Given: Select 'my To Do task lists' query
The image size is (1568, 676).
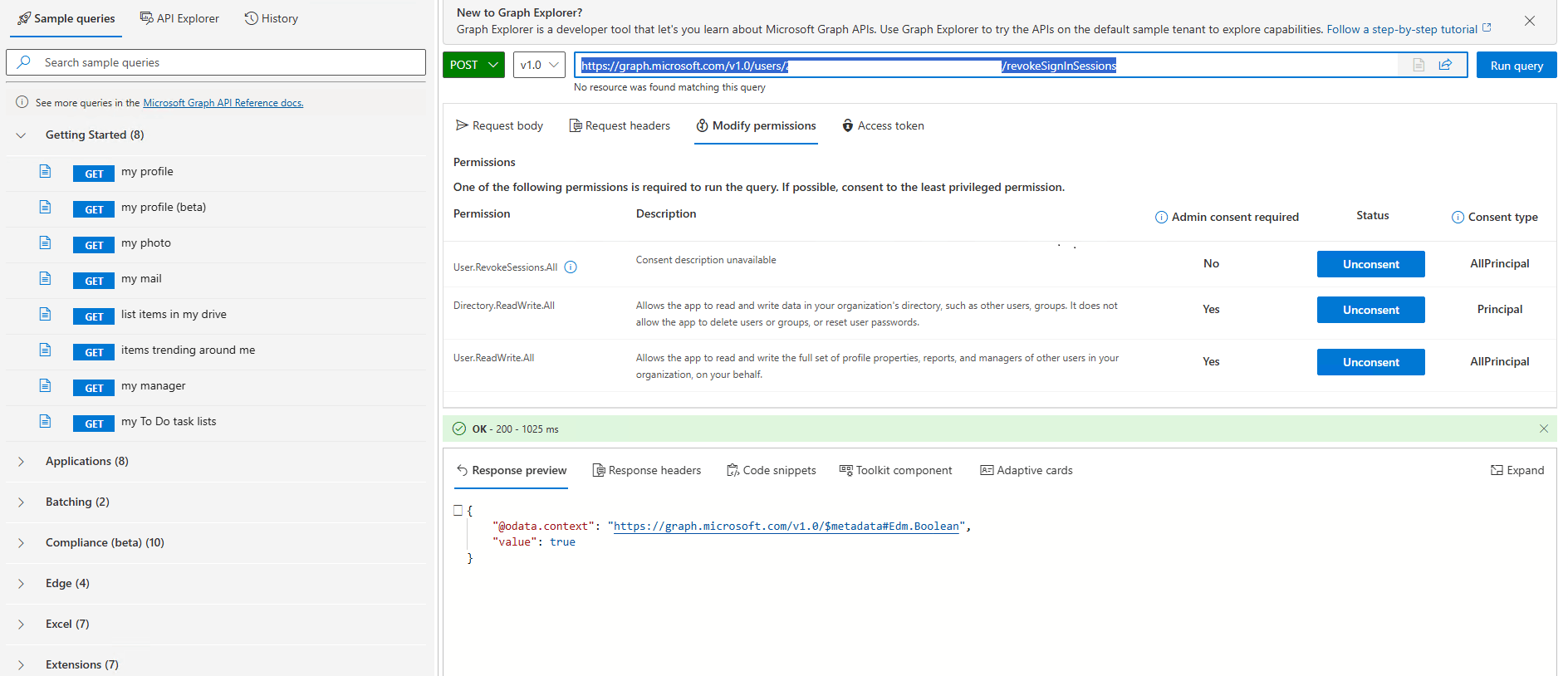Looking at the screenshot, I should [169, 421].
